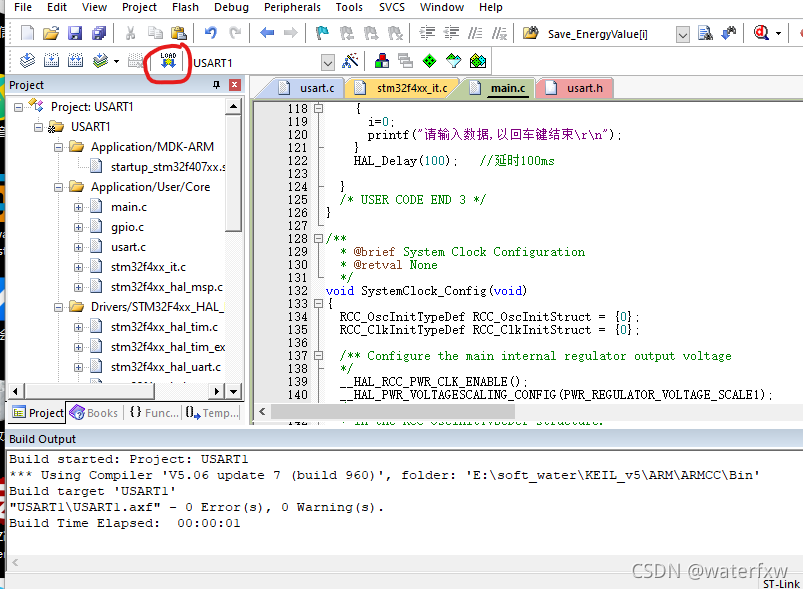Save the current file with the Save icon
Screen dimensions: 803x589
click(x=75, y=33)
